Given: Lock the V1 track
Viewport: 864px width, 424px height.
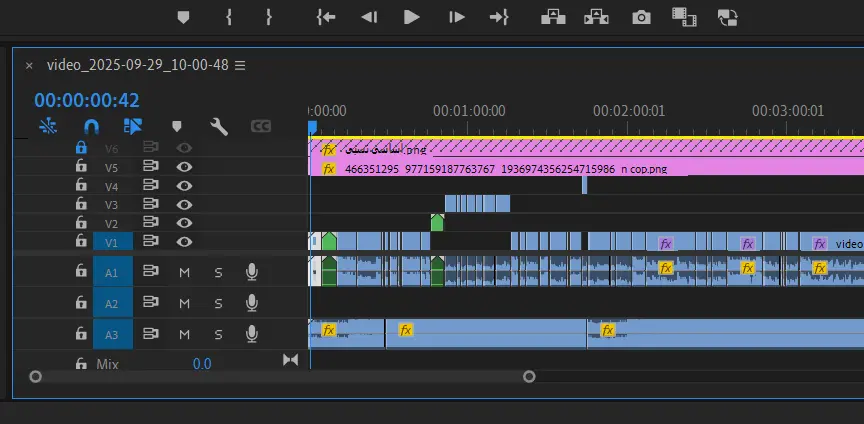Looking at the screenshot, I should 81,241.
